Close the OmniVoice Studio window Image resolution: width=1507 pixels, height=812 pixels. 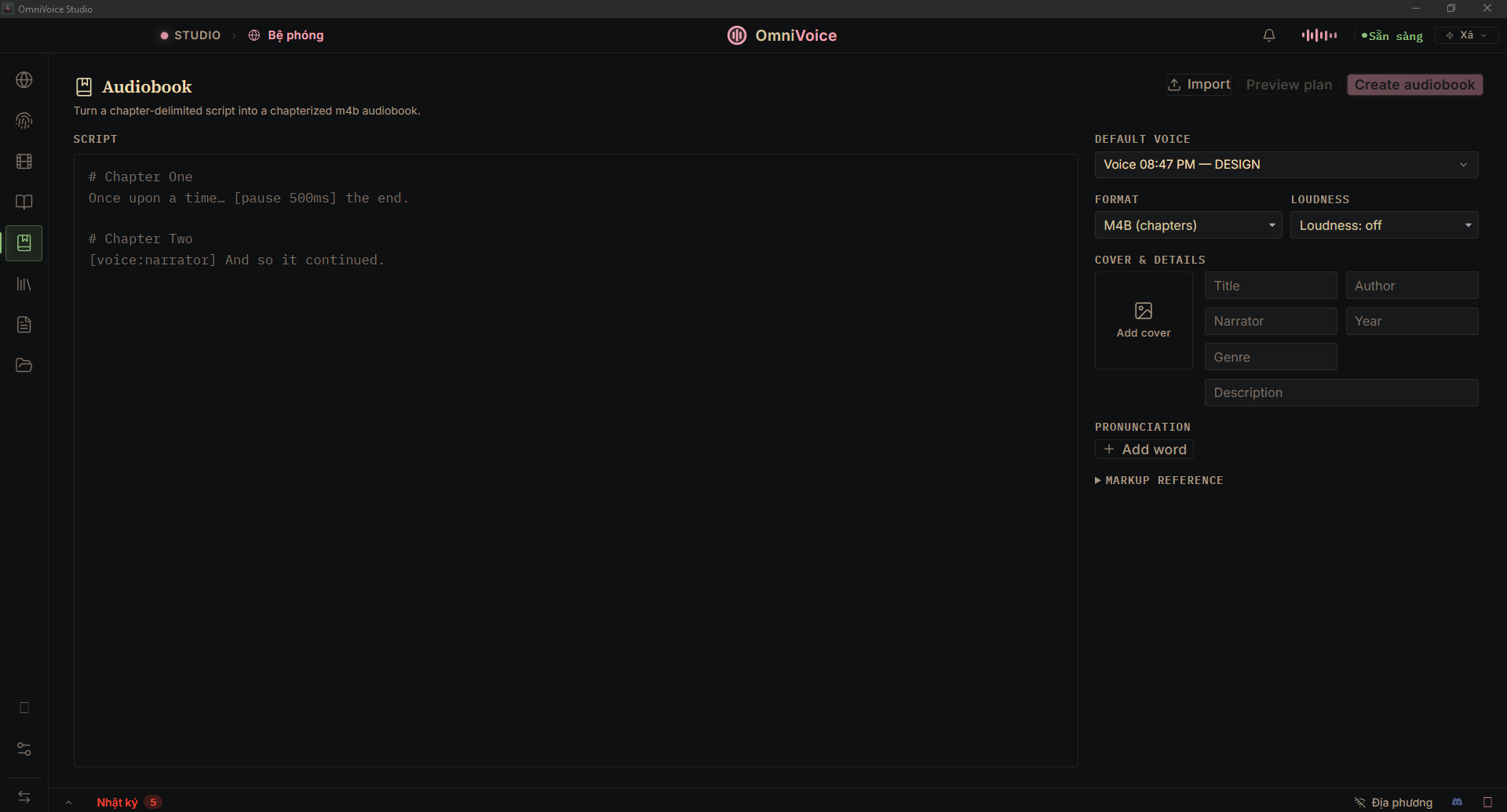(x=1487, y=9)
